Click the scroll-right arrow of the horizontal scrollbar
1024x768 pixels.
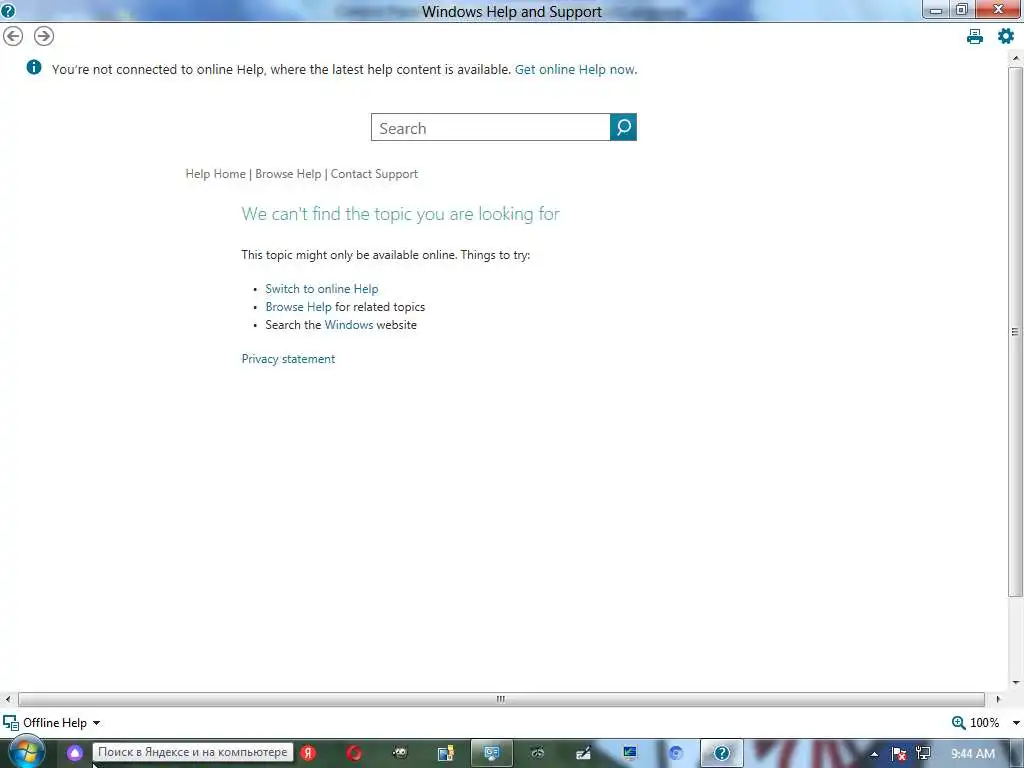pos(998,699)
